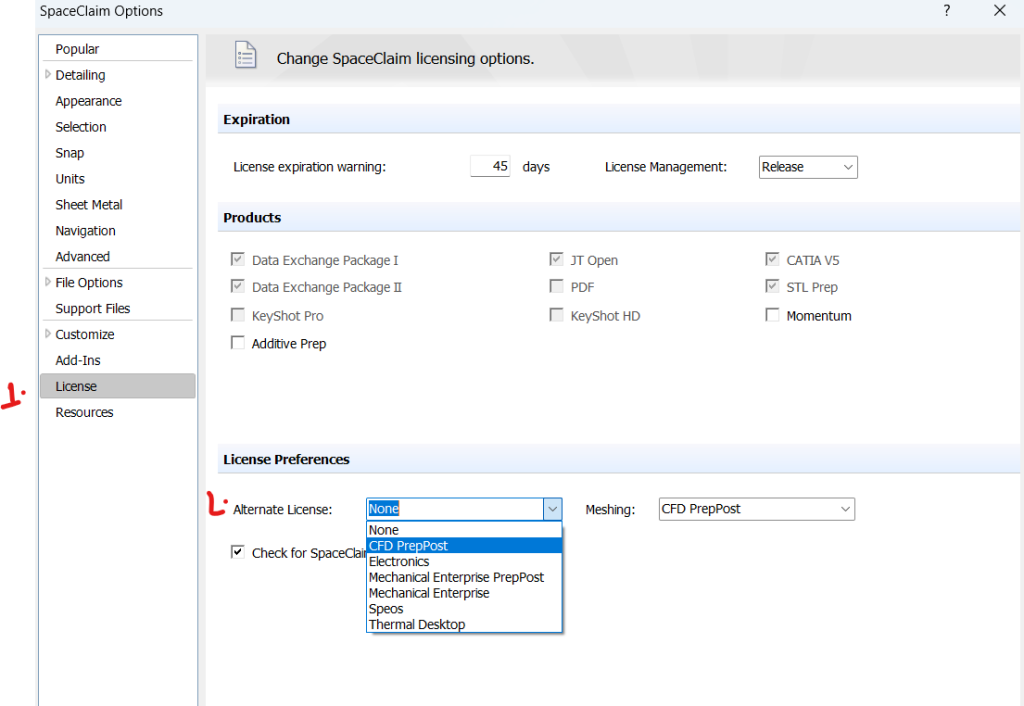Screen dimensions: 1024x706
Task: Expand the File Options section
Action: [x=47, y=282]
